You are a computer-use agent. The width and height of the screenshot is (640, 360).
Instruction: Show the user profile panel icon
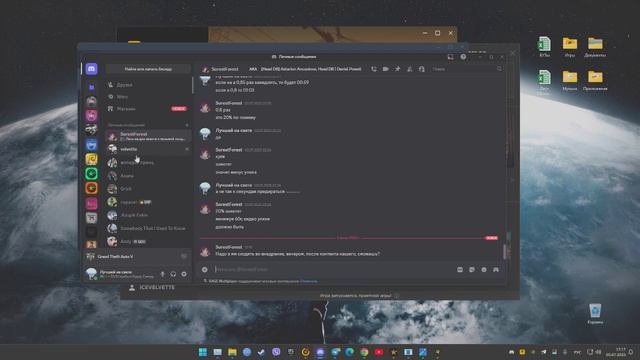[422, 69]
